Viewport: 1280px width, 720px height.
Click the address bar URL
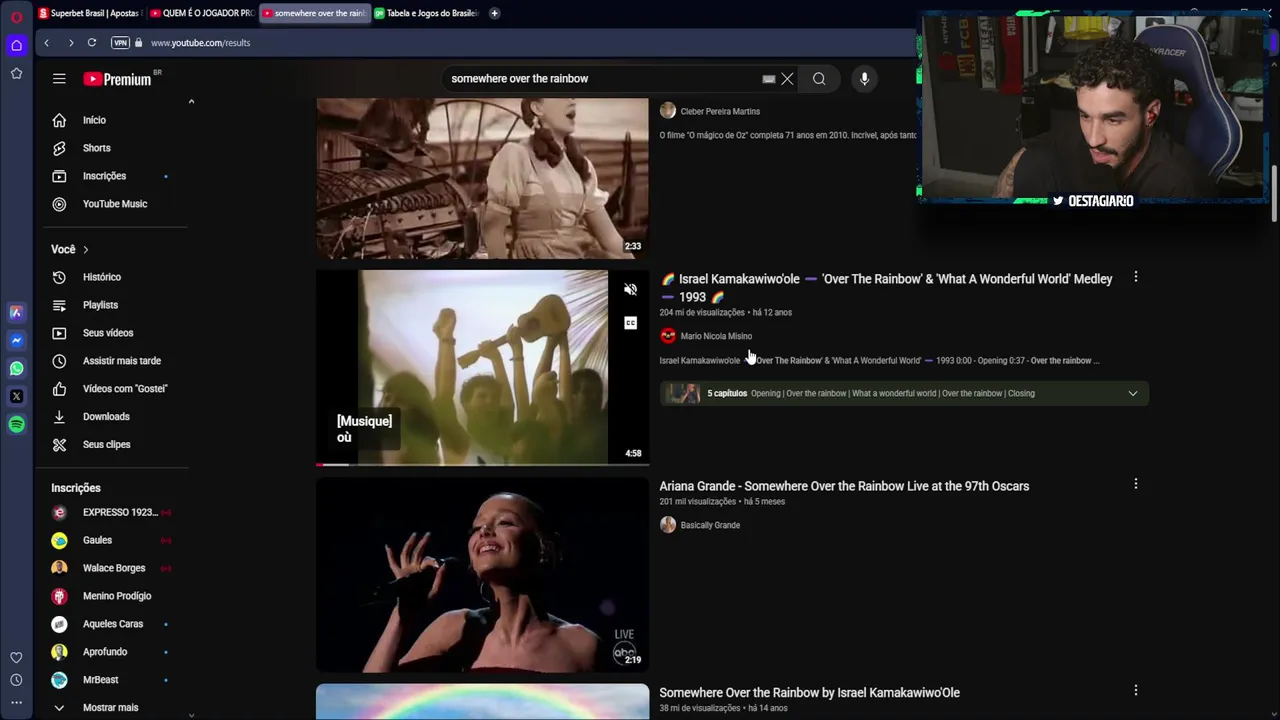[x=200, y=43]
